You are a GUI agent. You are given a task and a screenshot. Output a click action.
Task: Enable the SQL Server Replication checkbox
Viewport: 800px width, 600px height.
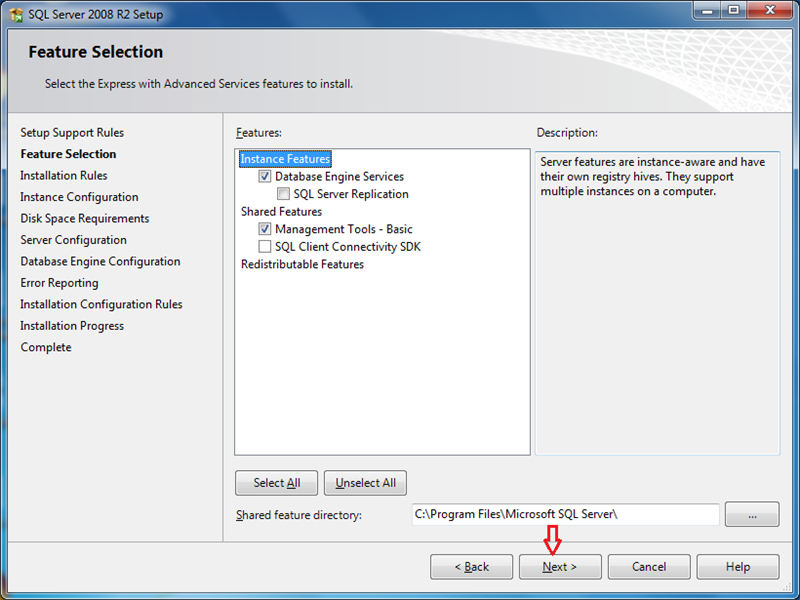point(283,194)
